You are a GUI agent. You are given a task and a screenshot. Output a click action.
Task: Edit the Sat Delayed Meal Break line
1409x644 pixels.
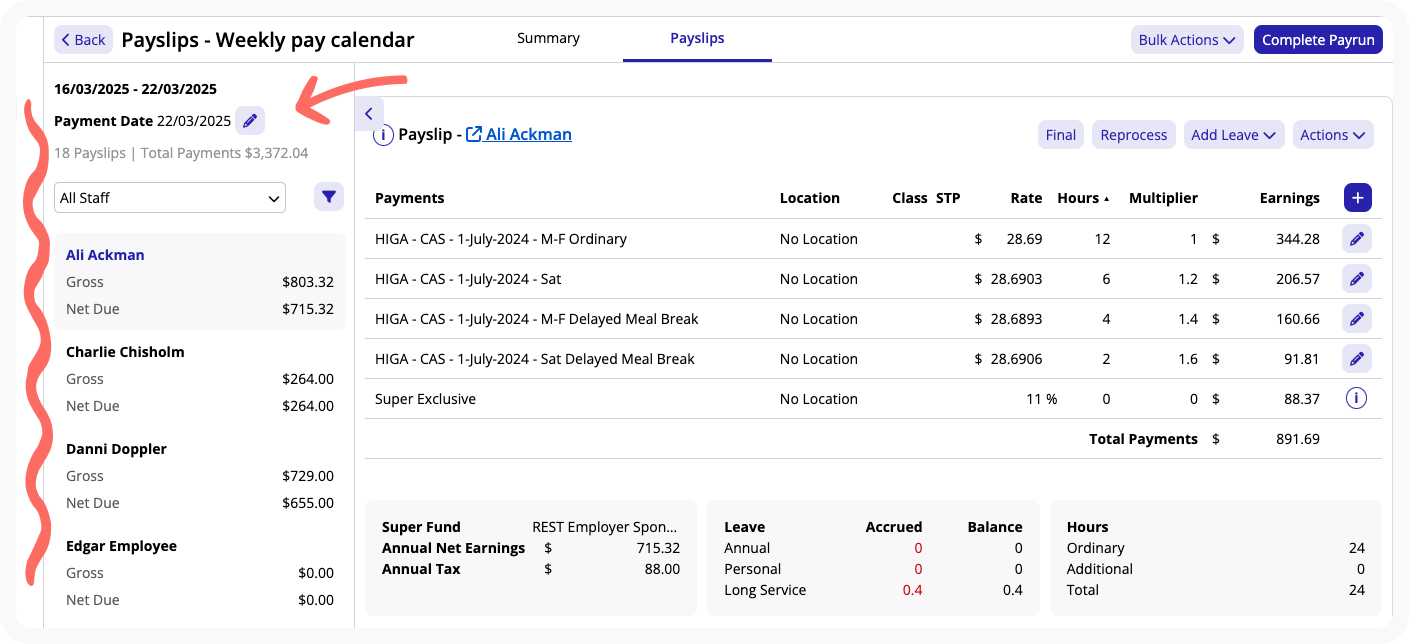pos(1356,359)
